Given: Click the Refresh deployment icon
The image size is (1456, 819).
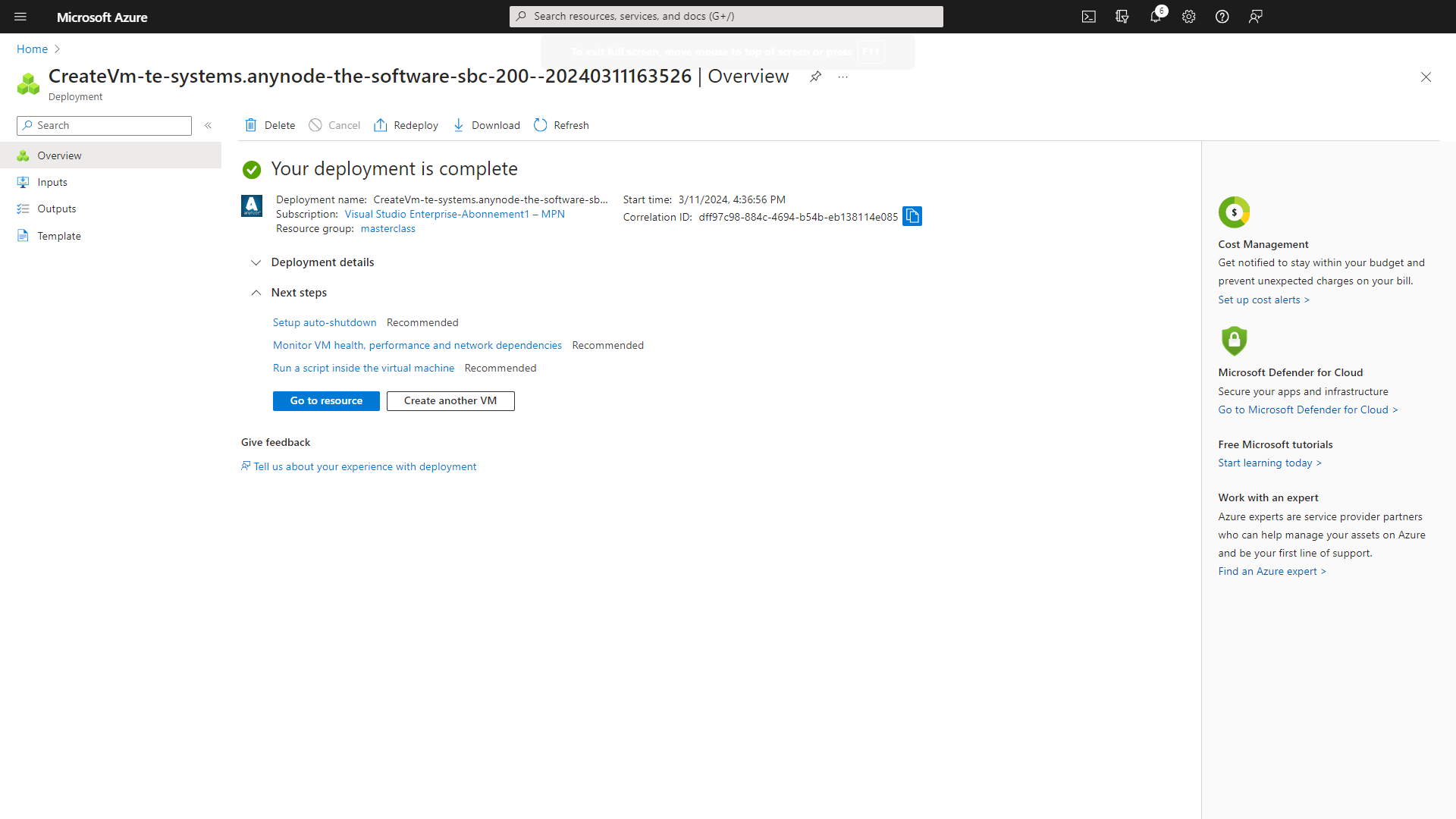Looking at the screenshot, I should click(x=540, y=125).
